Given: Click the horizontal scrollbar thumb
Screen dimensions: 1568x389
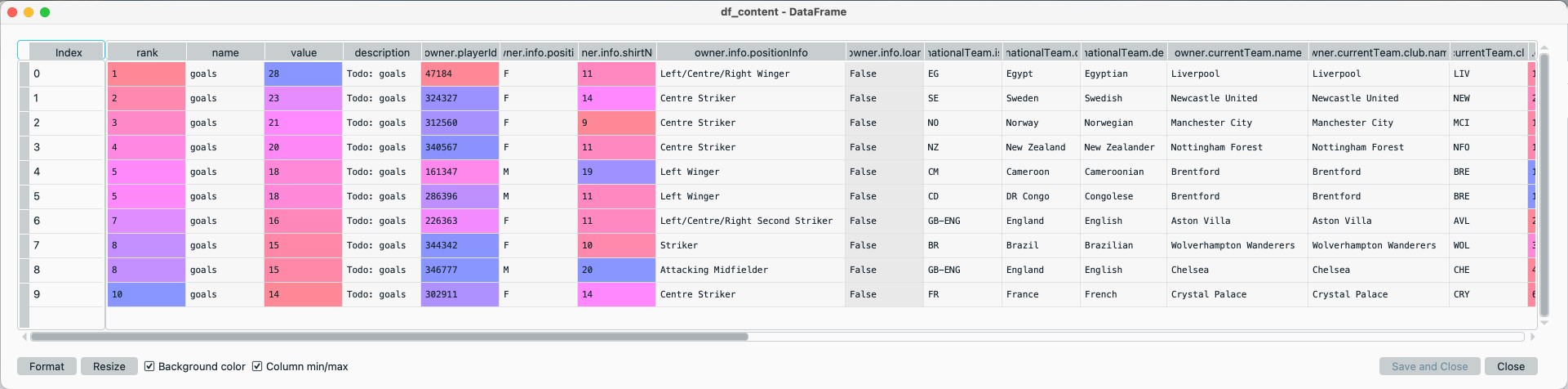Looking at the screenshot, I should pos(389,337).
